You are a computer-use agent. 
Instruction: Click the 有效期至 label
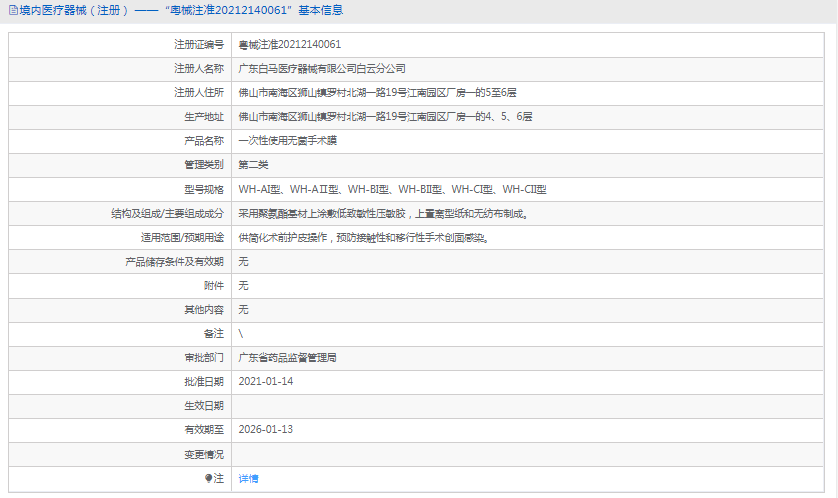coord(204,430)
